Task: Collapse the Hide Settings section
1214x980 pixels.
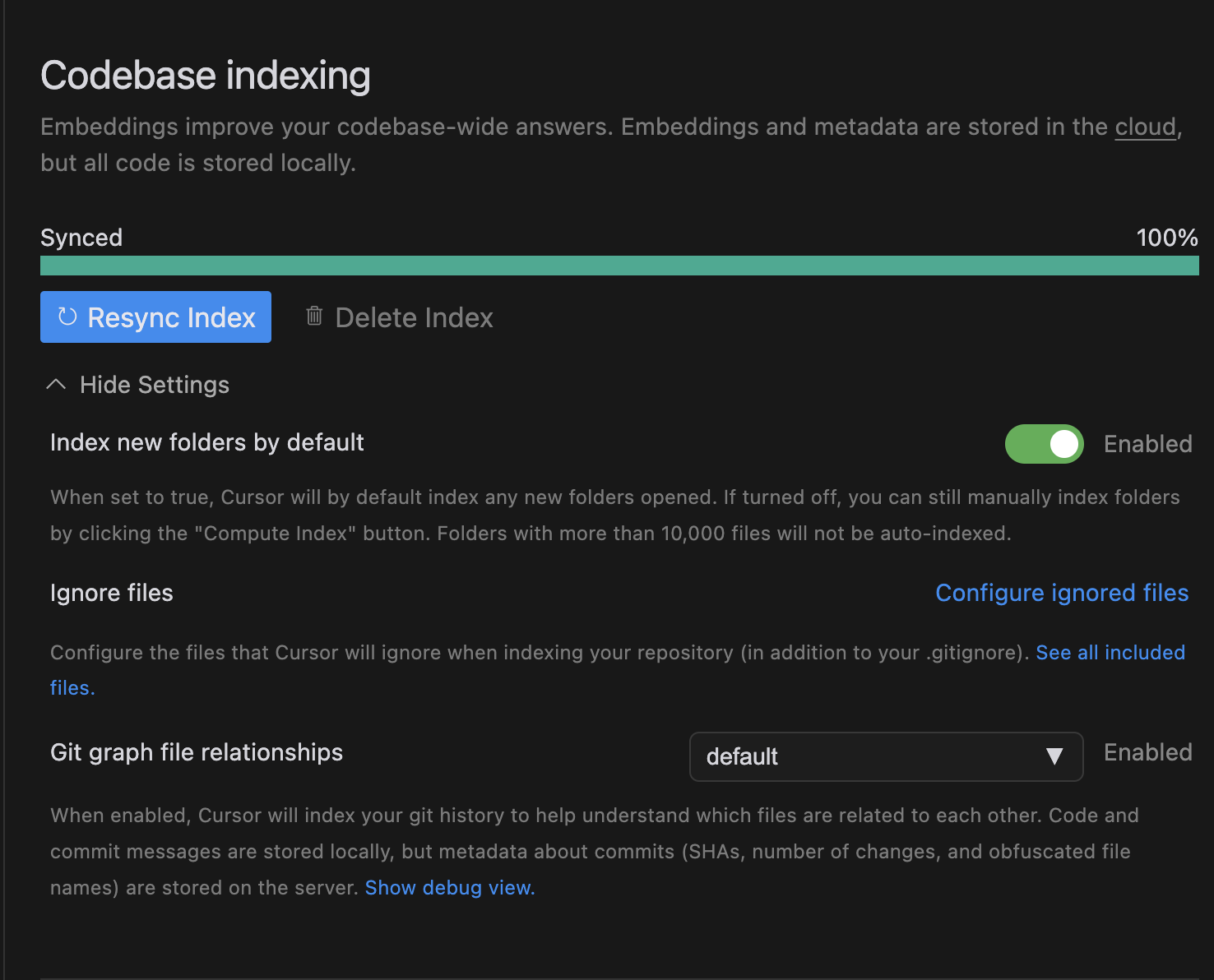Action: (x=138, y=385)
